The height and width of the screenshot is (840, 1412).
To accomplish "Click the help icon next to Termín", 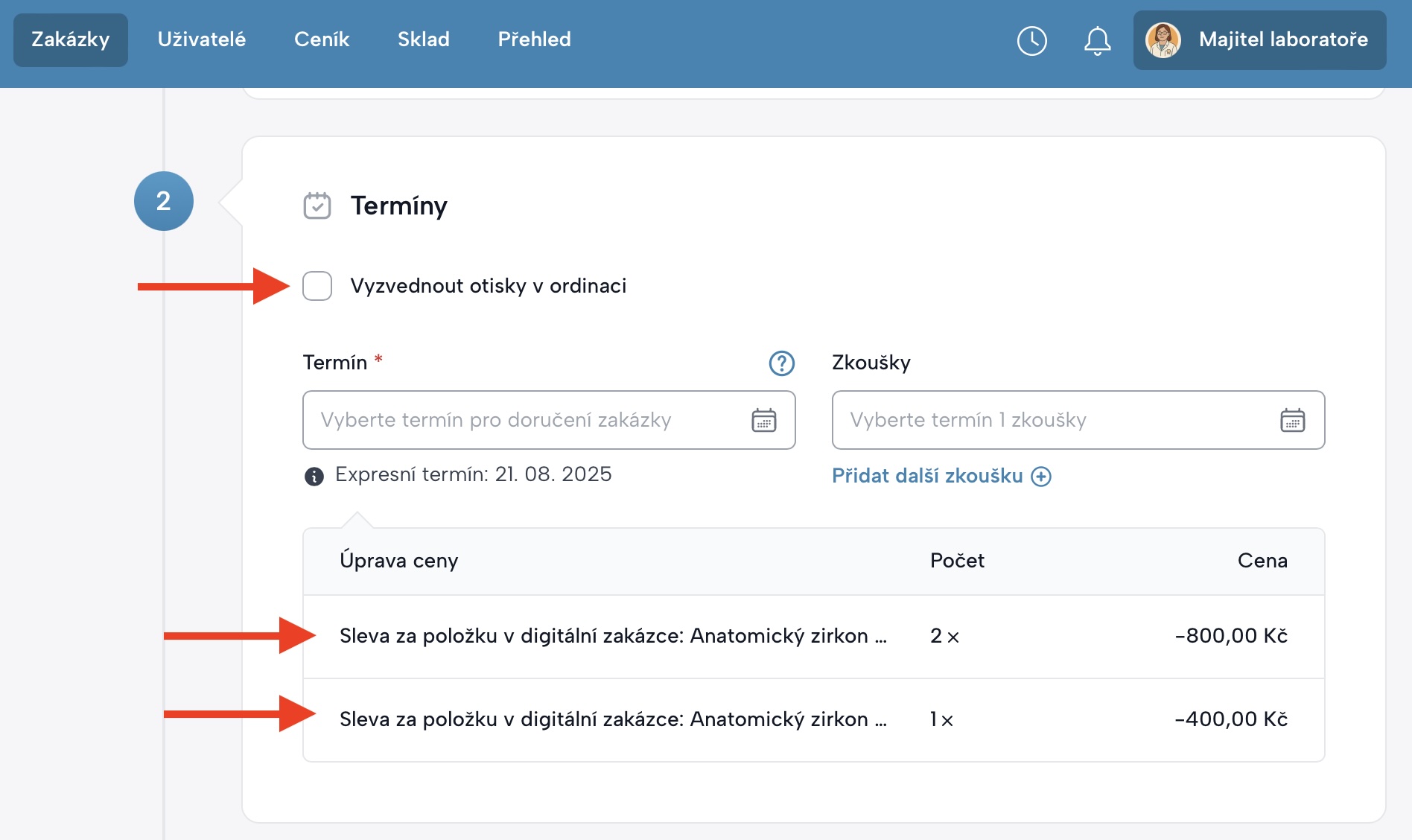I will pyautogui.click(x=780, y=364).
